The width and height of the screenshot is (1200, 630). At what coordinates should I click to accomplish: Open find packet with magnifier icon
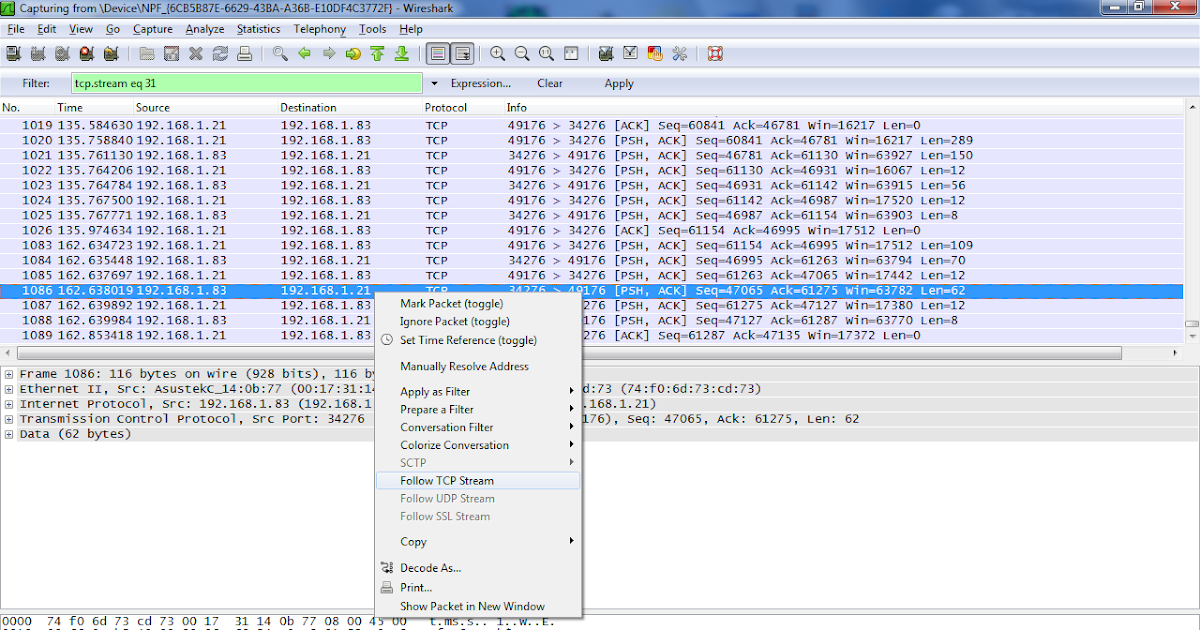pos(281,54)
